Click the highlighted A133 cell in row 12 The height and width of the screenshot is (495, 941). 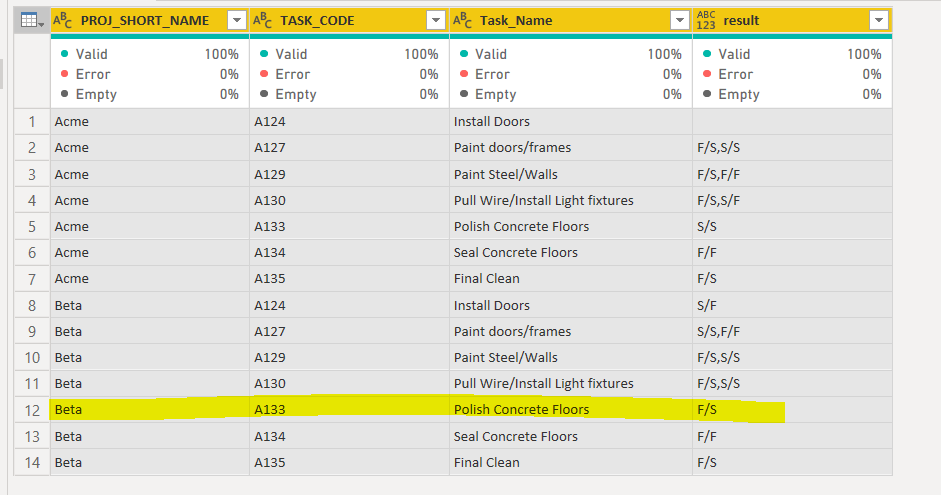[x=349, y=410]
